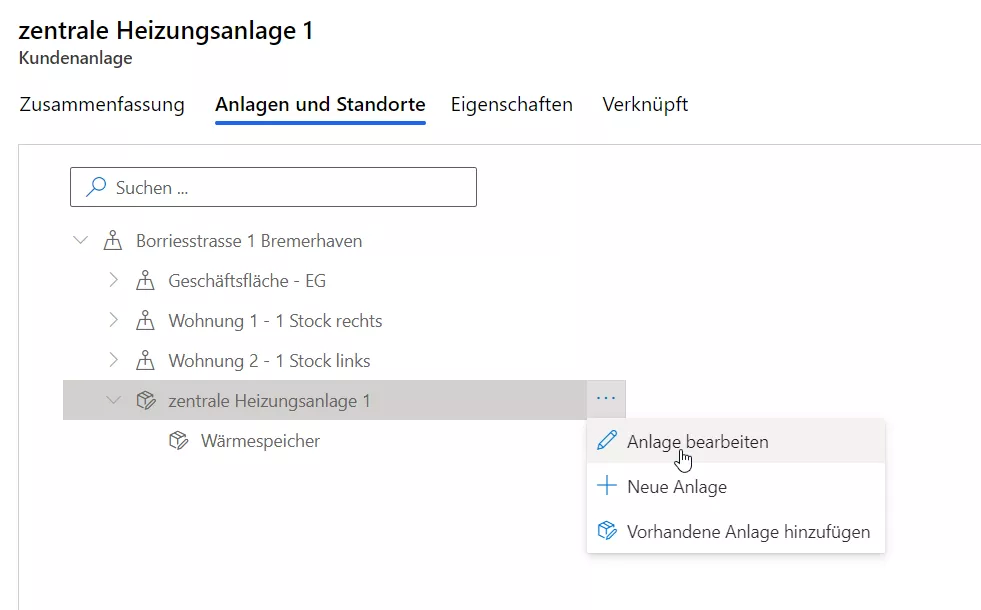Select Neue Anlage in the menu
This screenshot has width=981, height=610.
(x=676, y=487)
